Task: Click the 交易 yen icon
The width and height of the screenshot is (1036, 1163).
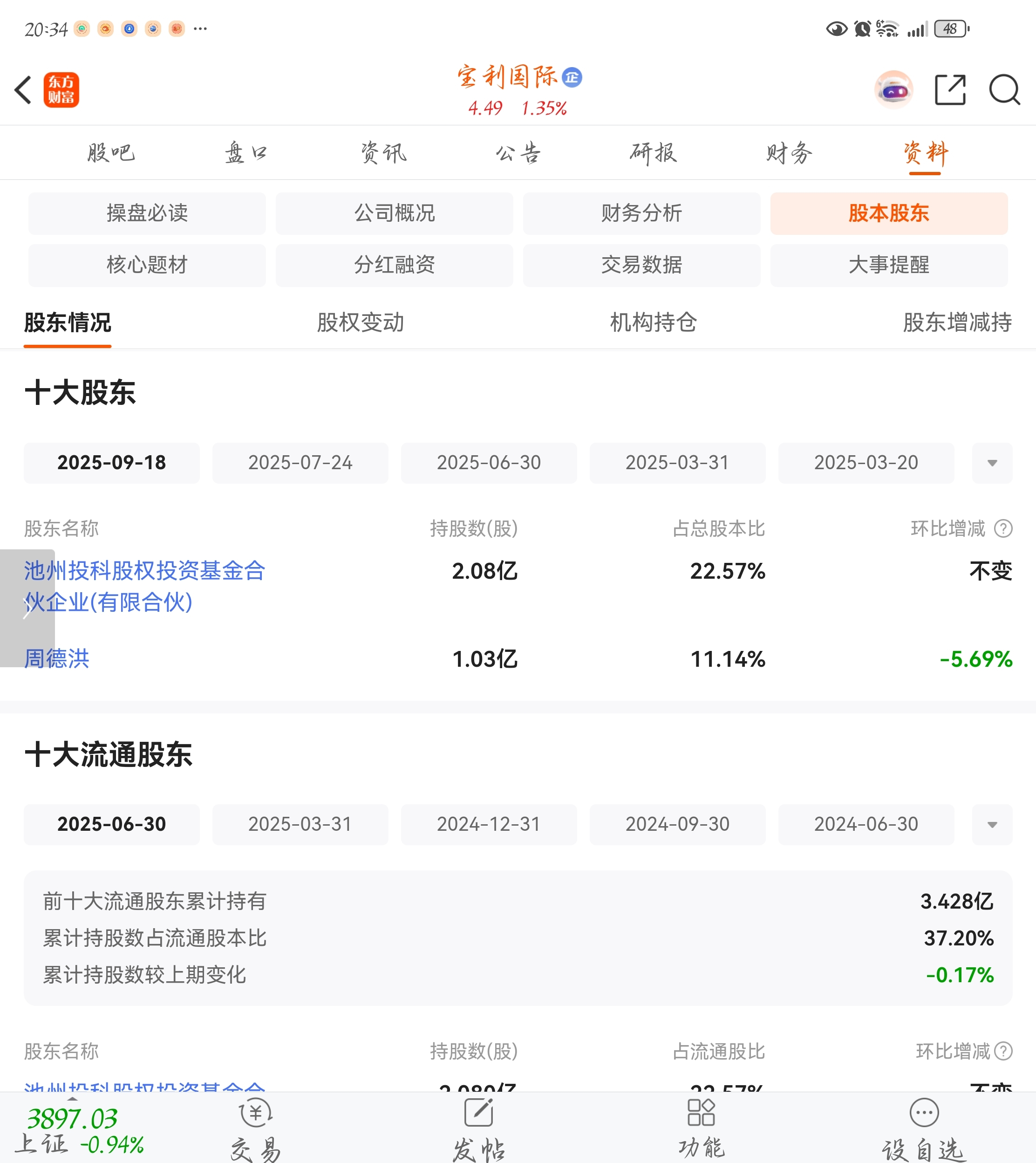Action: point(256,1113)
